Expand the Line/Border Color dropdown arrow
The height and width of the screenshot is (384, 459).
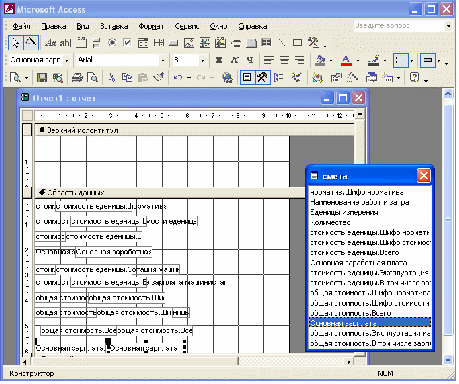pyautogui.click(x=385, y=61)
